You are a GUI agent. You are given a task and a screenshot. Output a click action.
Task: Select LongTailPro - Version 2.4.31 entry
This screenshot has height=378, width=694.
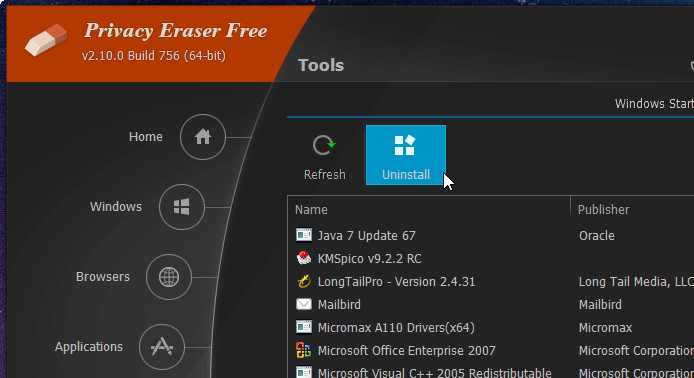[x=396, y=282]
